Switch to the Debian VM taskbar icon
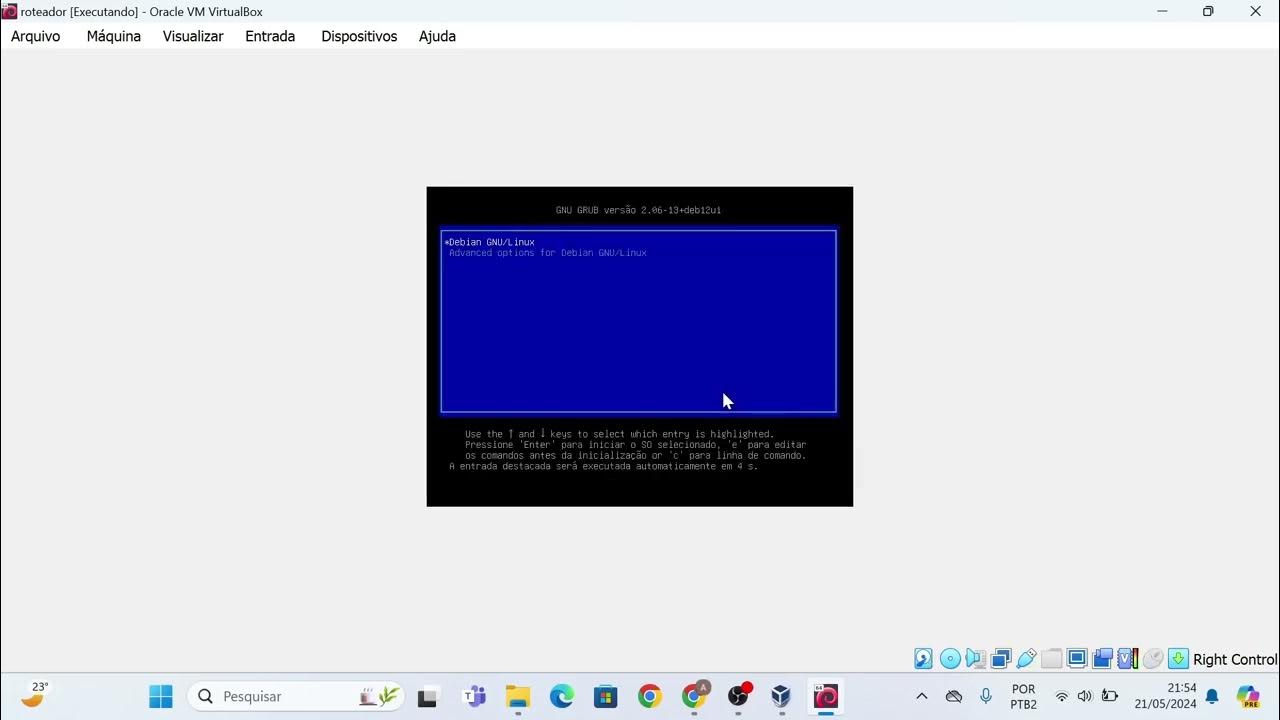This screenshot has height=720, width=1280. point(826,696)
